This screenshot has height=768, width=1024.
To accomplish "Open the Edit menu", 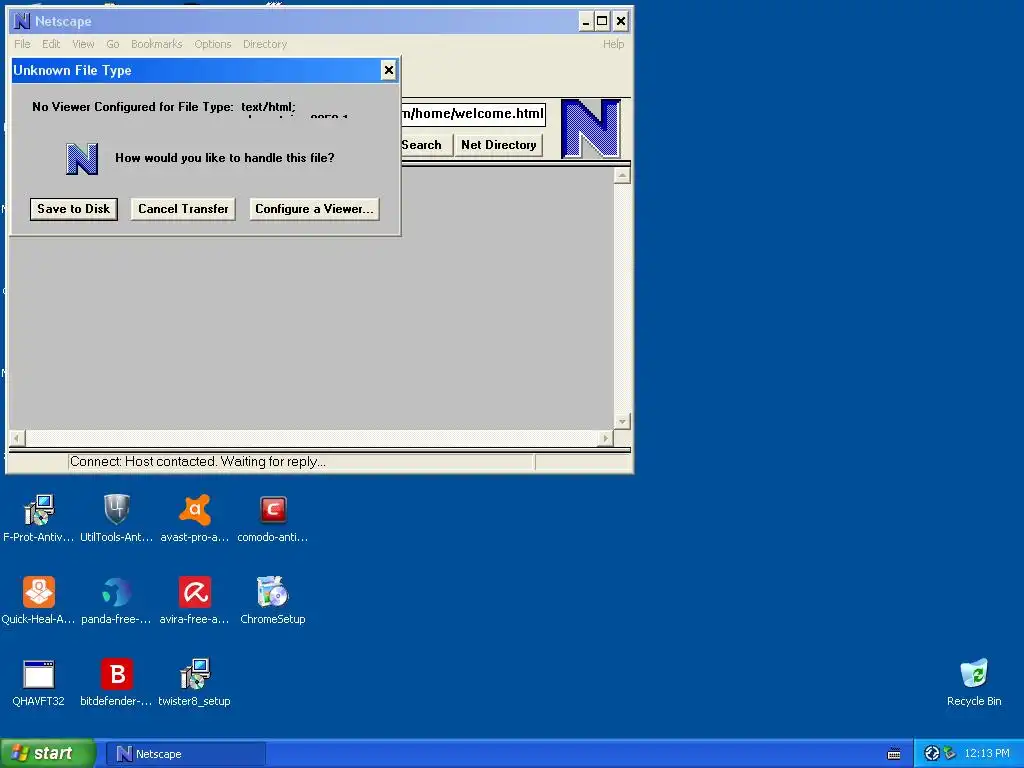I will (51, 44).
